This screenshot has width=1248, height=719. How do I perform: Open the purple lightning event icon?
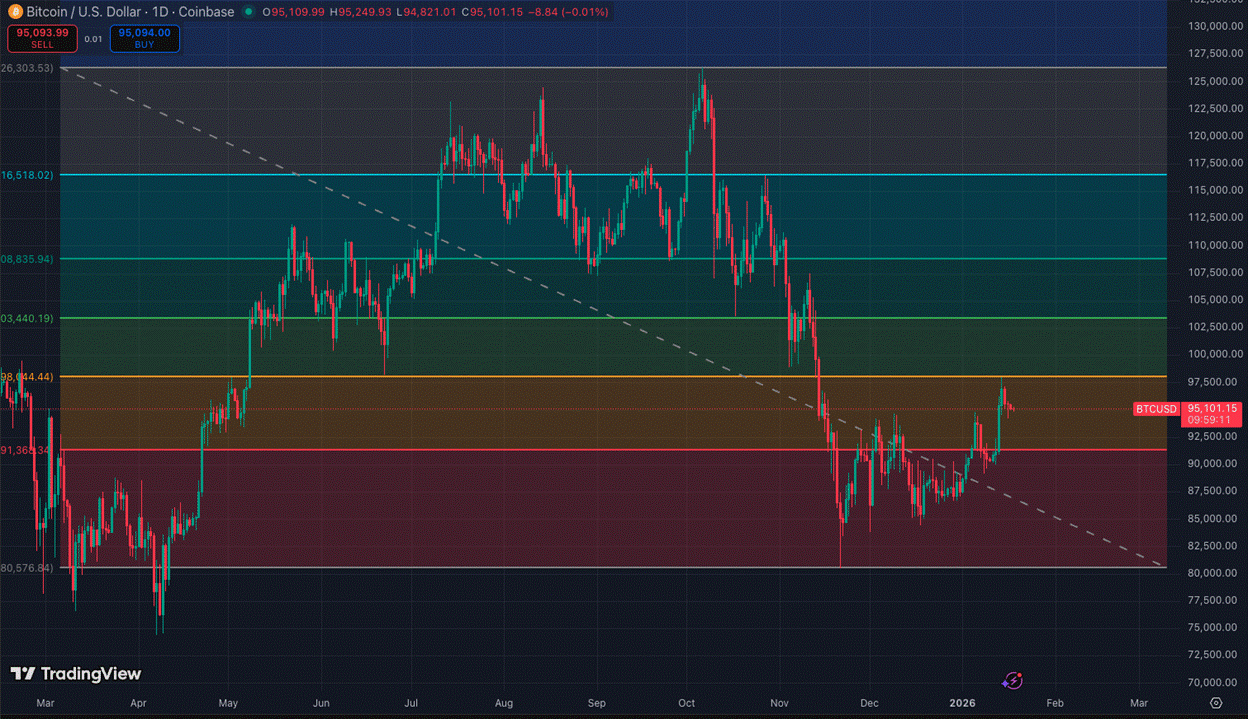1012,681
